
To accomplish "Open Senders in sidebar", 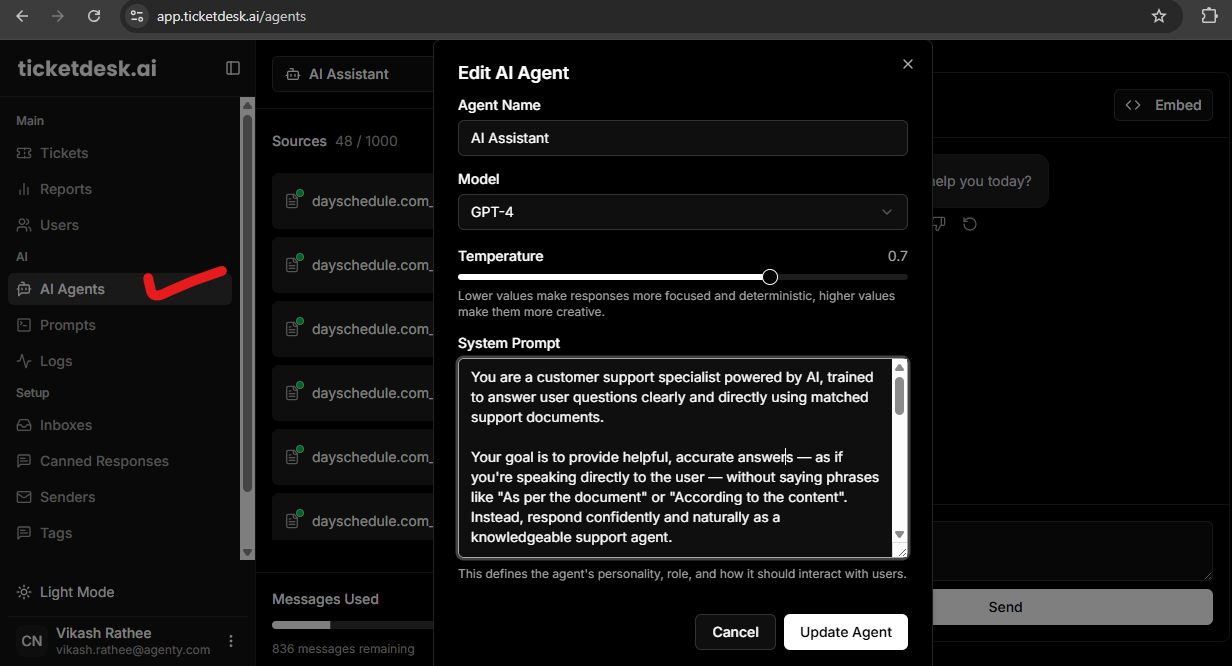I will (x=120, y=497).
